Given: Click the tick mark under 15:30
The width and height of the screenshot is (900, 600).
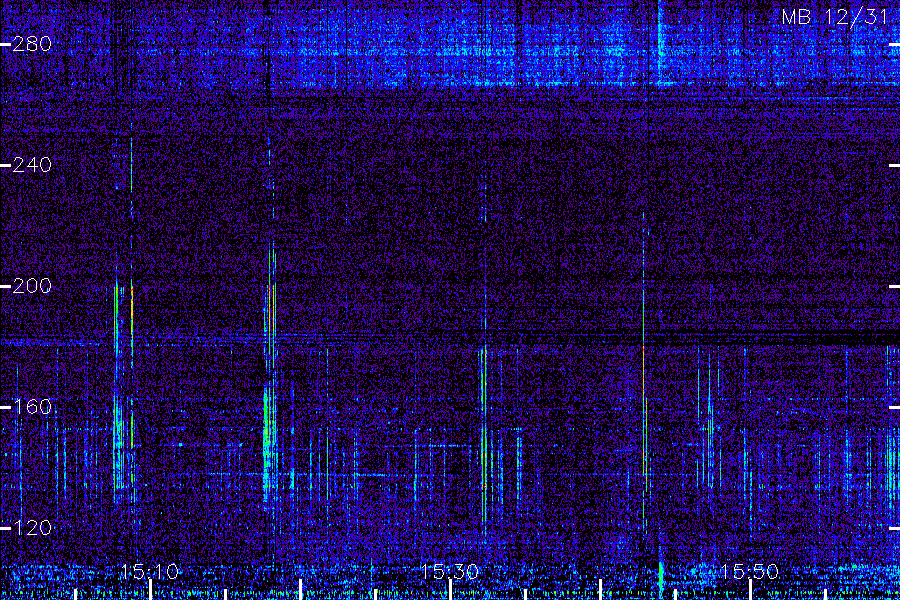Looking at the screenshot, I should (450, 590).
